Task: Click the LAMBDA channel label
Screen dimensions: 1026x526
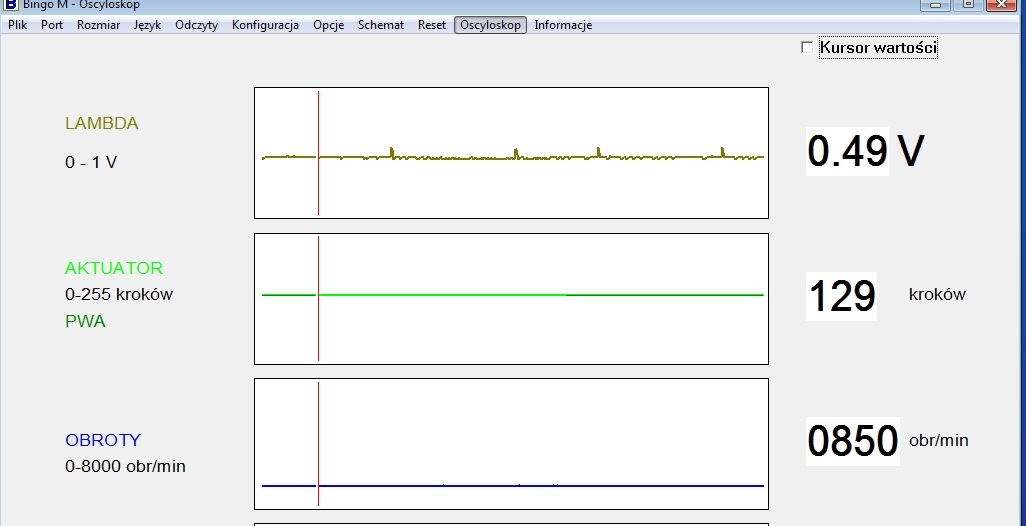Action: [x=101, y=124]
